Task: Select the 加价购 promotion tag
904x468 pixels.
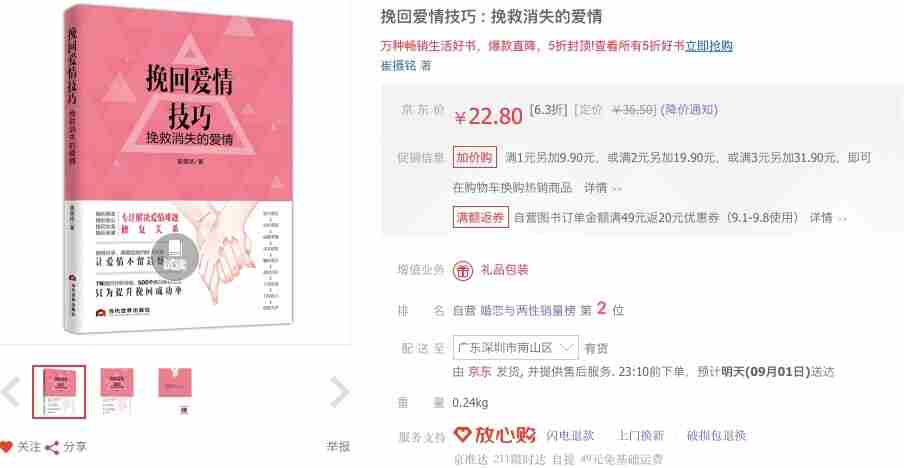Action: click(x=474, y=157)
